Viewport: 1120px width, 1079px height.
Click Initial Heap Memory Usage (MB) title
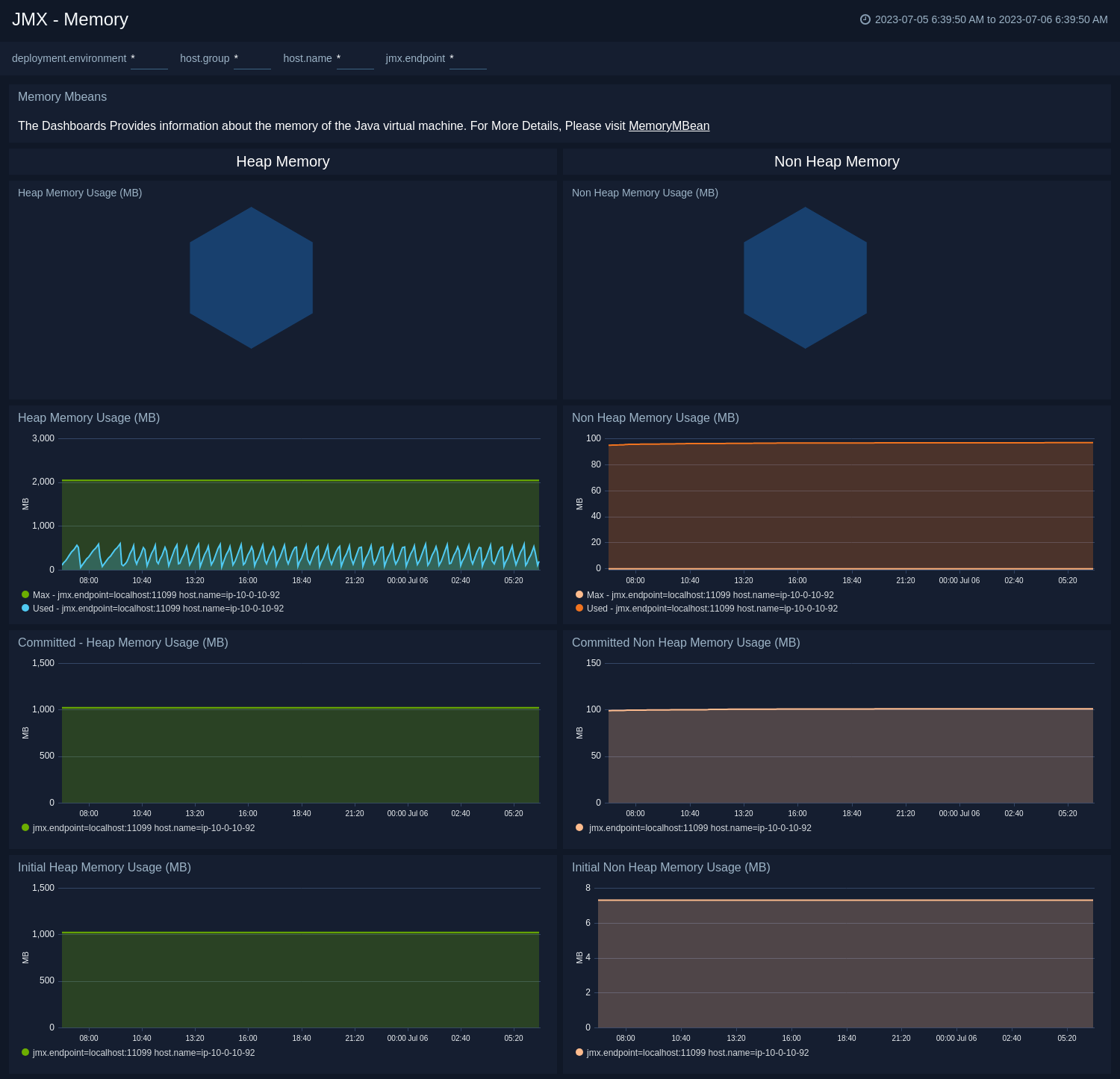(x=105, y=868)
